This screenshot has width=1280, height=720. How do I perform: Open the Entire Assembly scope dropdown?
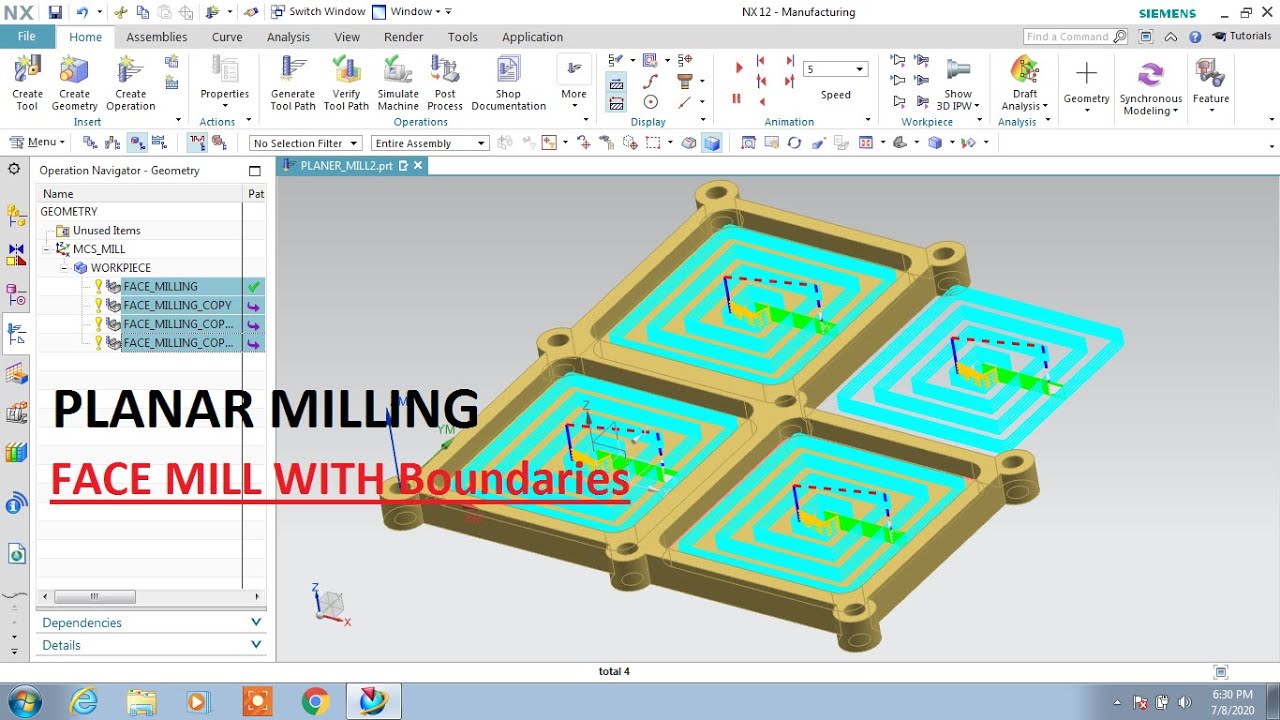pos(430,143)
